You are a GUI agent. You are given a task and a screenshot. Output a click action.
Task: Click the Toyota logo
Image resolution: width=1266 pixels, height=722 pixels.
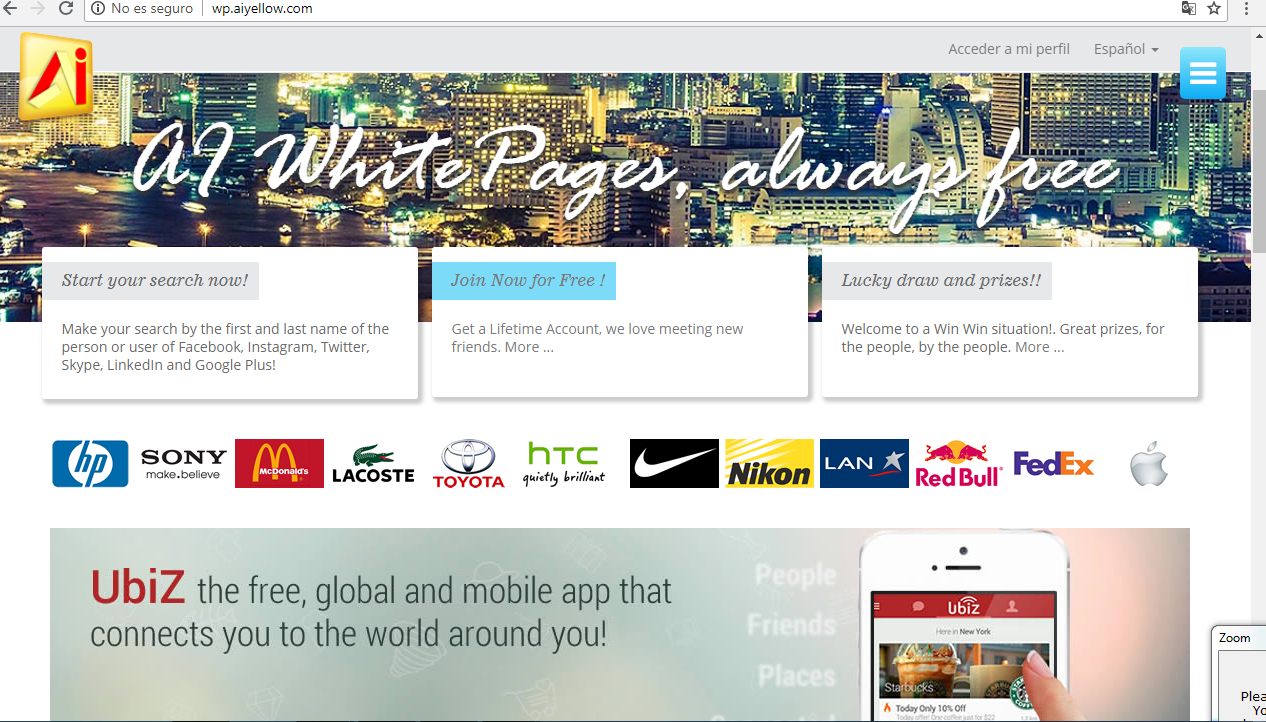pos(469,465)
